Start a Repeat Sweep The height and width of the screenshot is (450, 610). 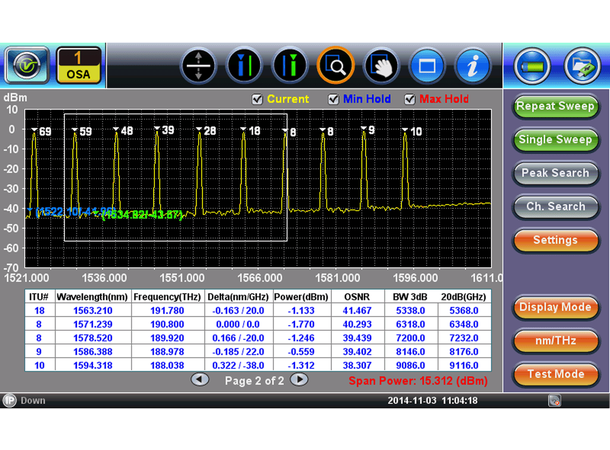(x=555, y=106)
